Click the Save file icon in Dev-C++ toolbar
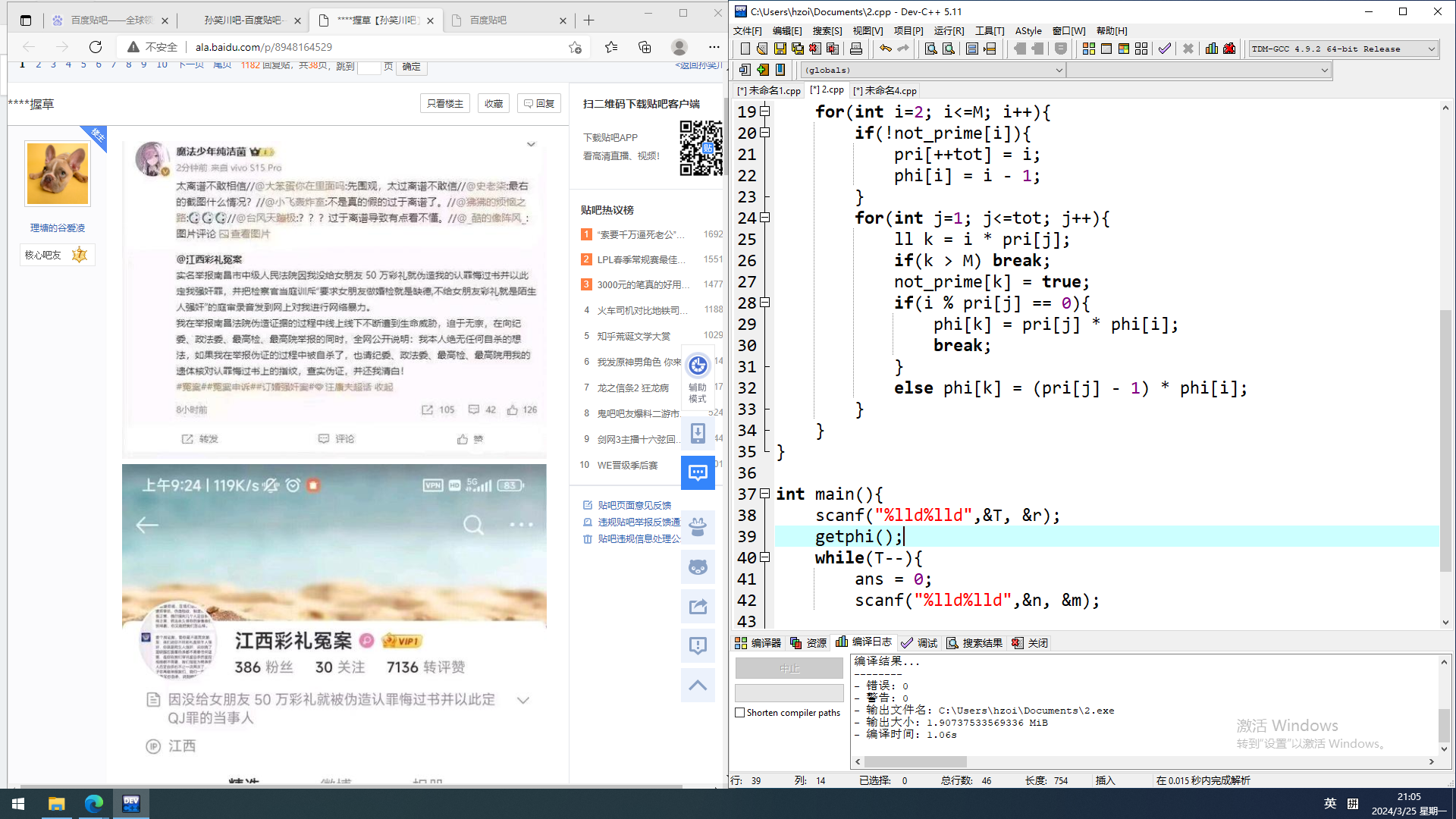 point(780,49)
